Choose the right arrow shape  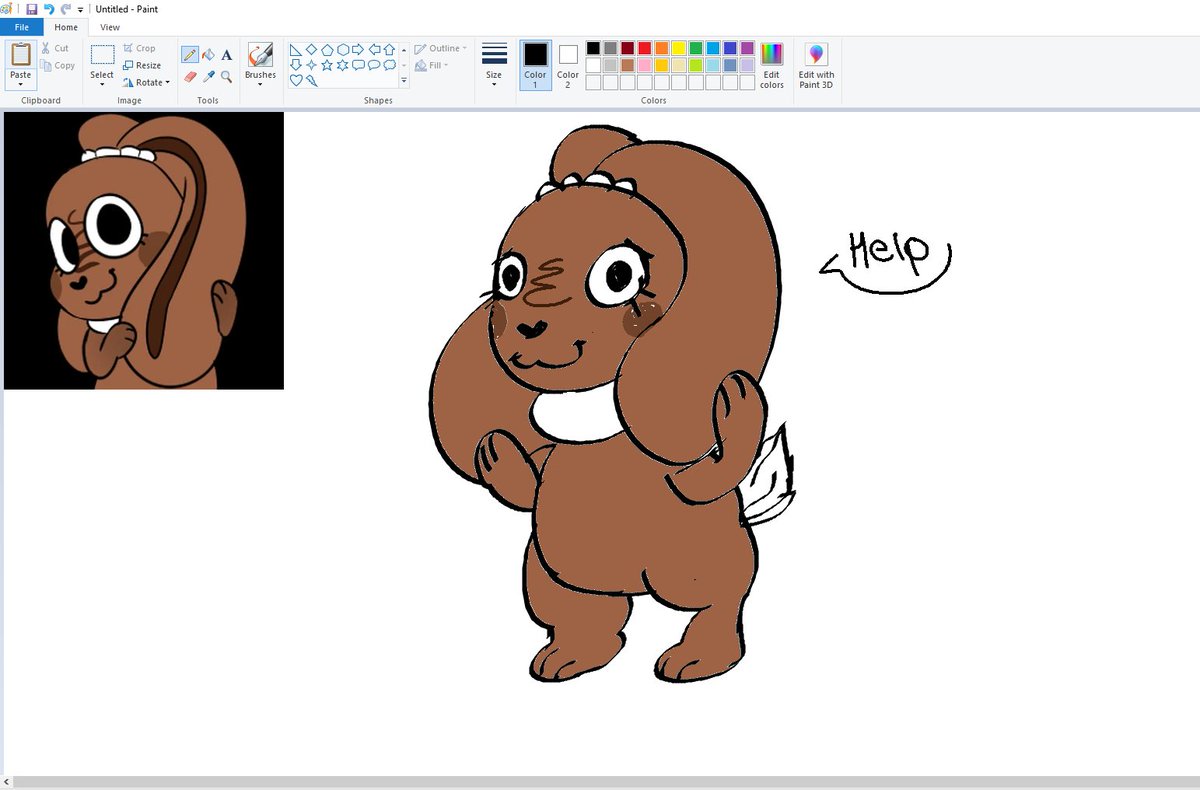pos(358,49)
